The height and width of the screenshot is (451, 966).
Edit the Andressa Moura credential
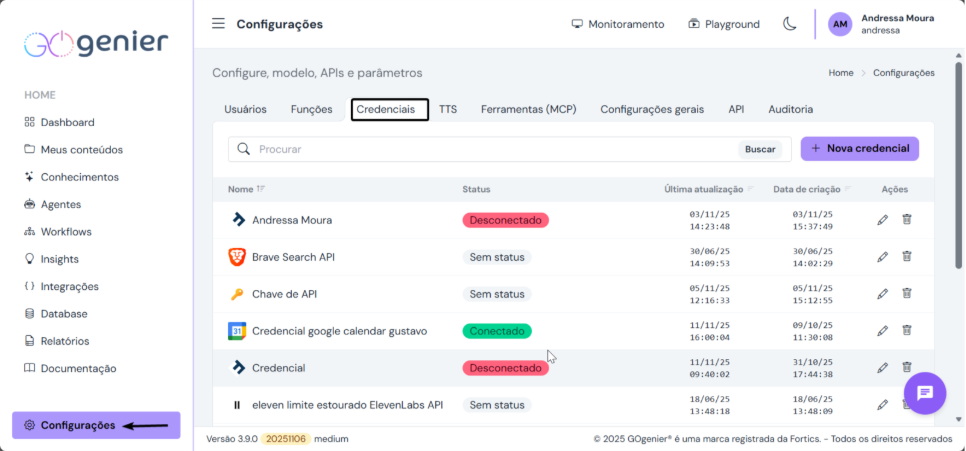pos(883,219)
